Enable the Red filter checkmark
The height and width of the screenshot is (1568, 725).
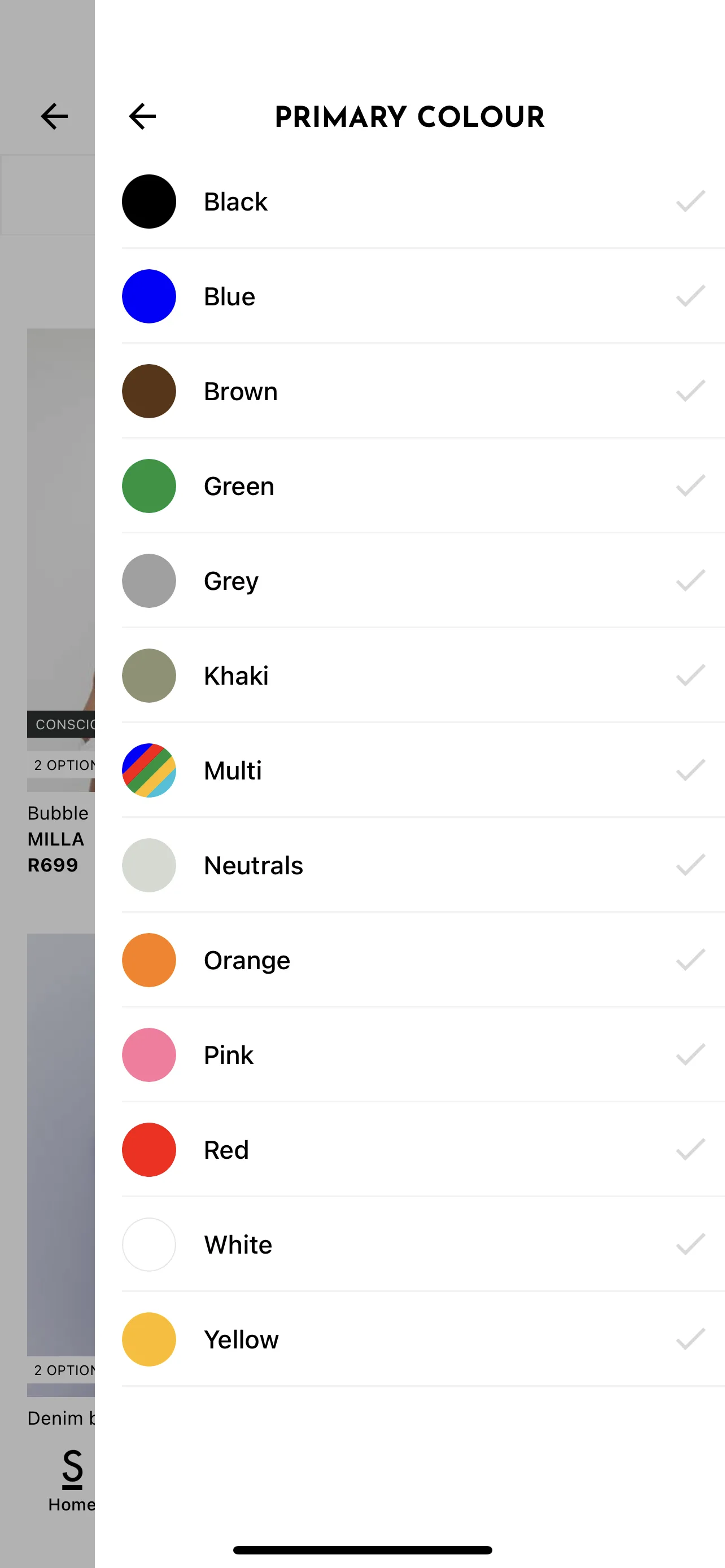pos(691,1150)
